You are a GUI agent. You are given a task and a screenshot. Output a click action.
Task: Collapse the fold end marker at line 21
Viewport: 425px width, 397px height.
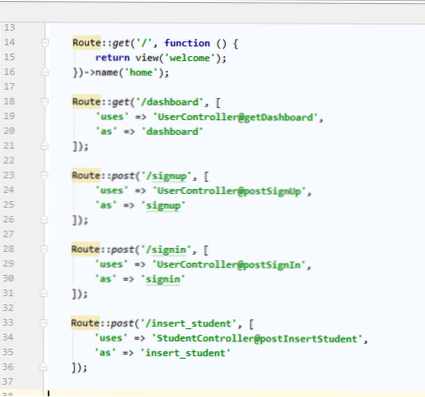[x=45, y=146]
